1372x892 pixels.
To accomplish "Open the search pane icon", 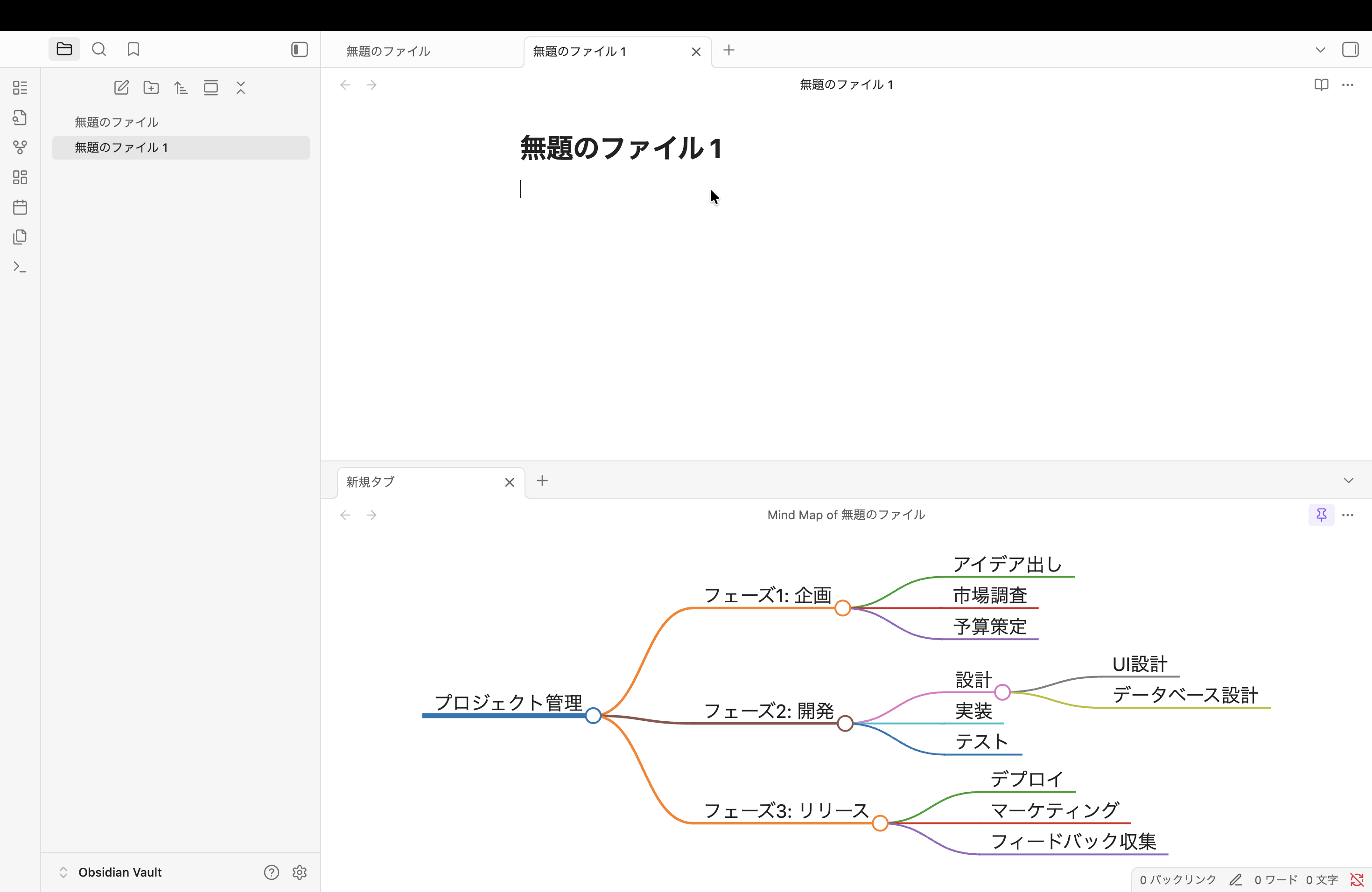I will pyautogui.click(x=98, y=49).
